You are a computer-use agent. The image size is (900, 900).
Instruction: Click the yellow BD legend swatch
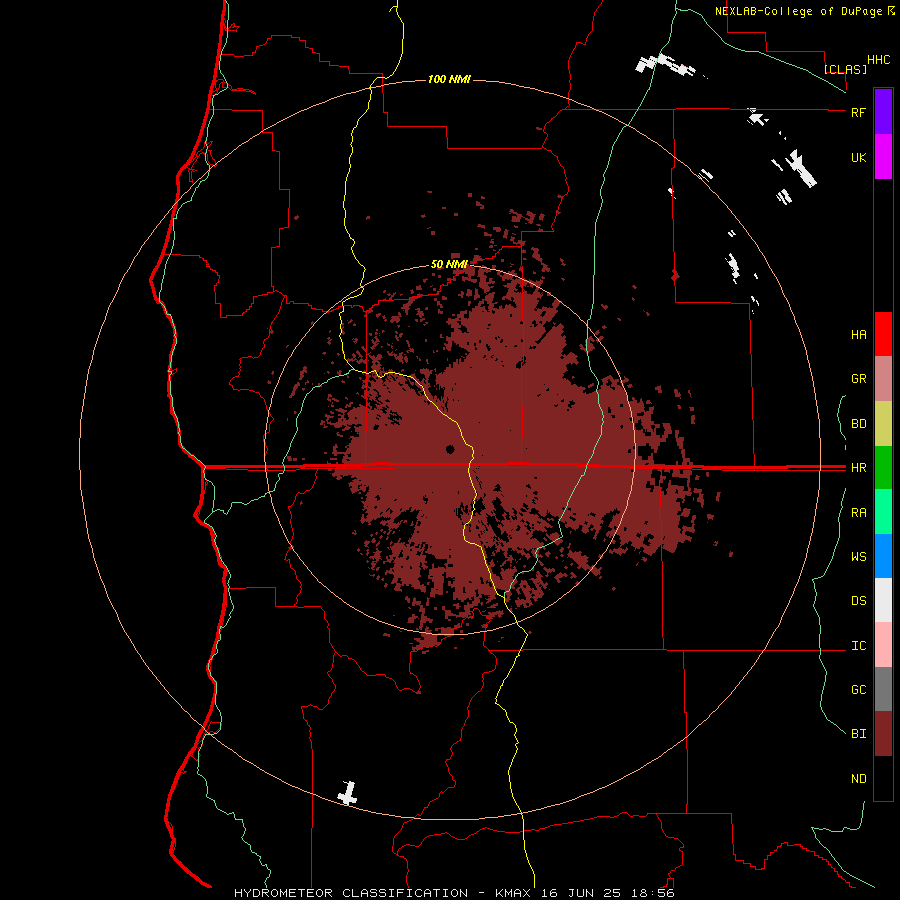coord(883,424)
